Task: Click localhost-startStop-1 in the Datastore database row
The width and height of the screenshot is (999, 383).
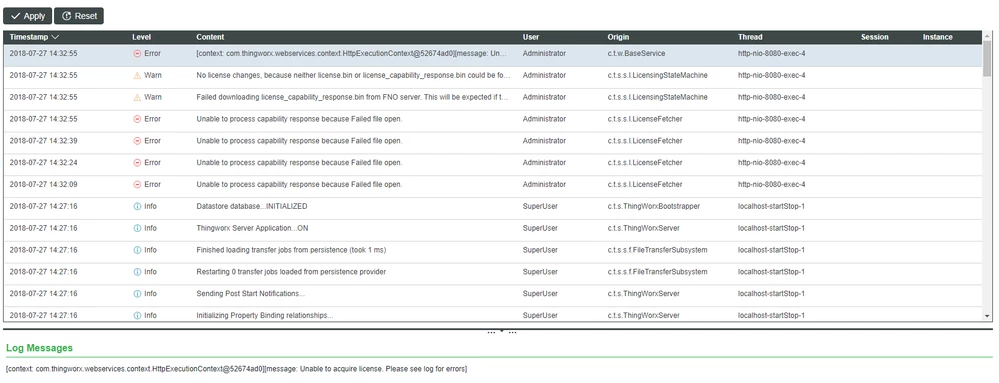Action: coord(771,206)
